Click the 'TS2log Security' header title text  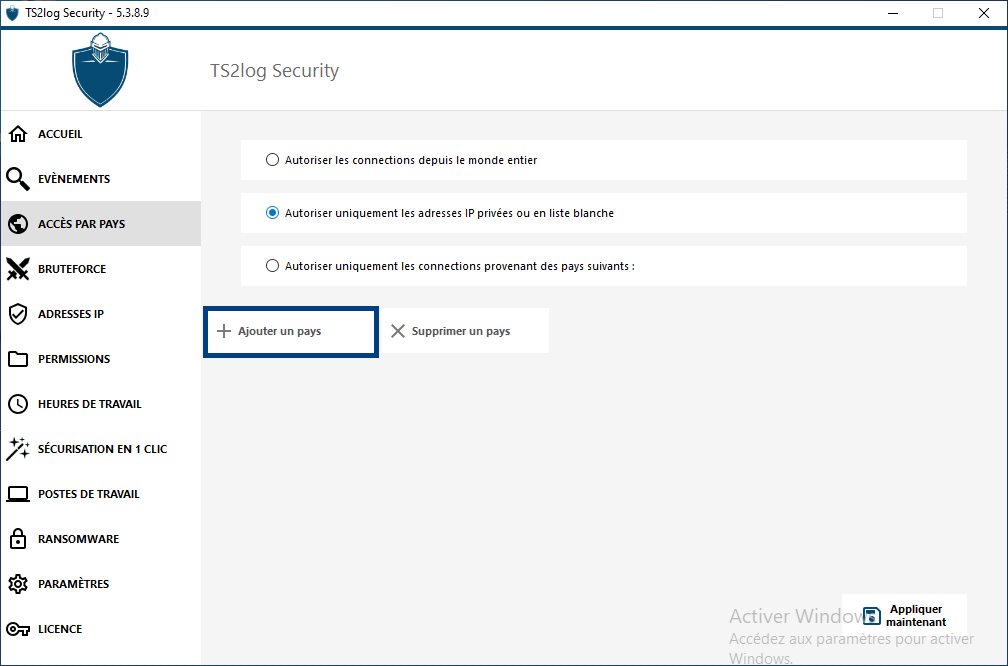point(274,71)
